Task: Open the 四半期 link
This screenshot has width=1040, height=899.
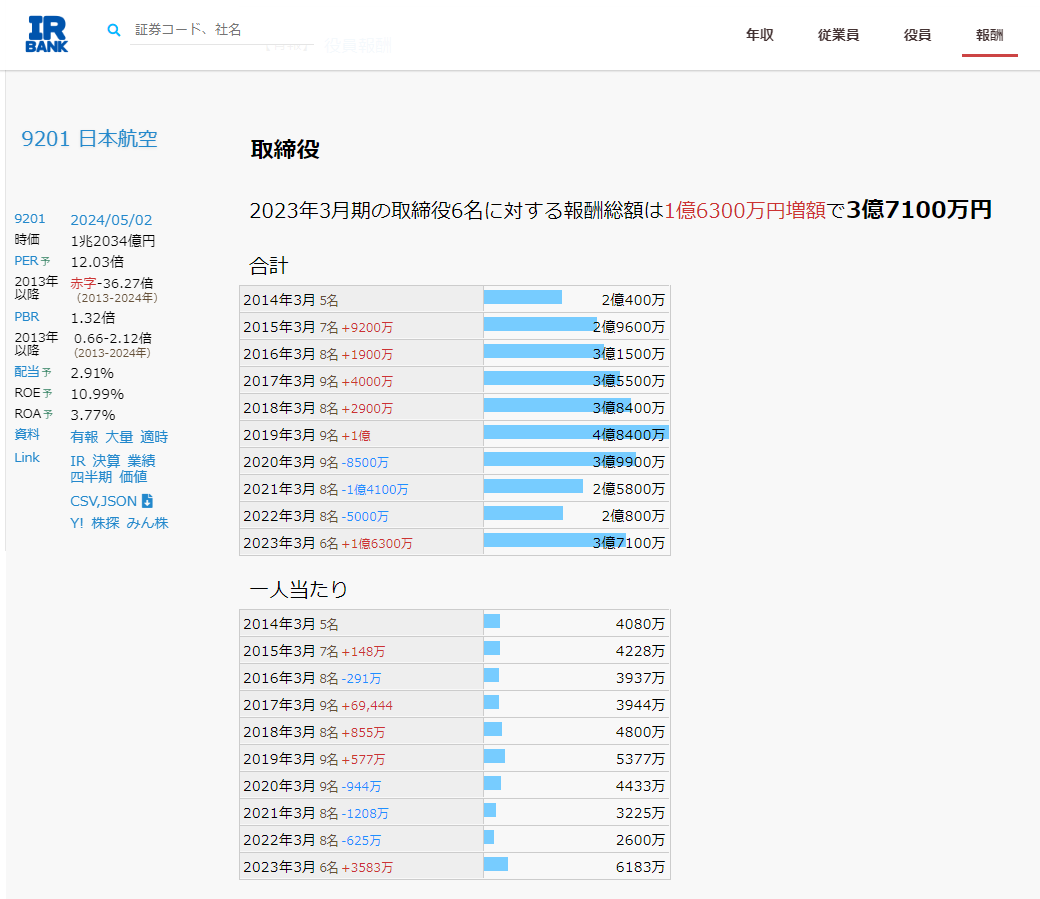Action: (x=90, y=477)
